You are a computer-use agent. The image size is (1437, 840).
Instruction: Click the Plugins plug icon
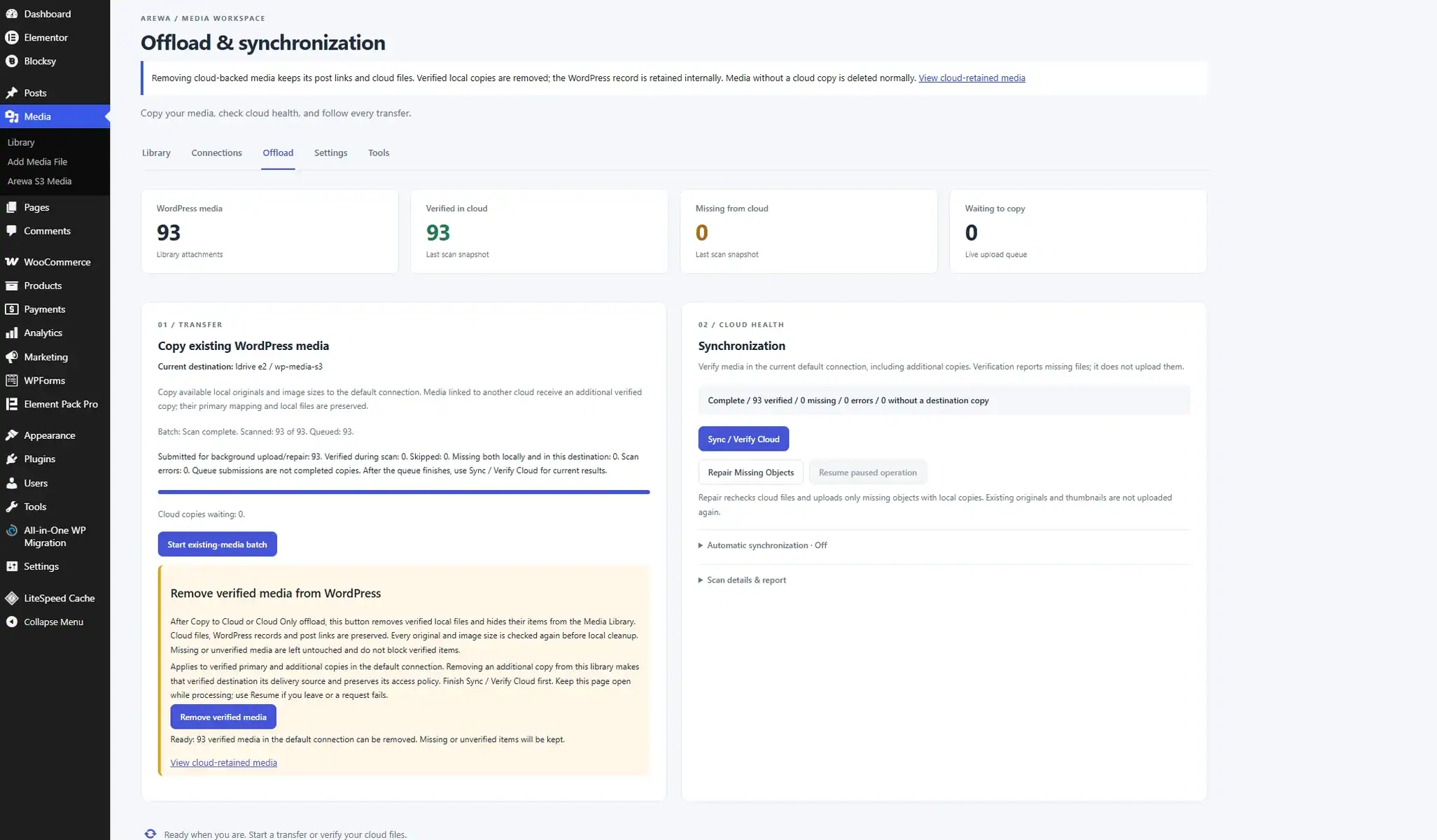tap(12, 459)
